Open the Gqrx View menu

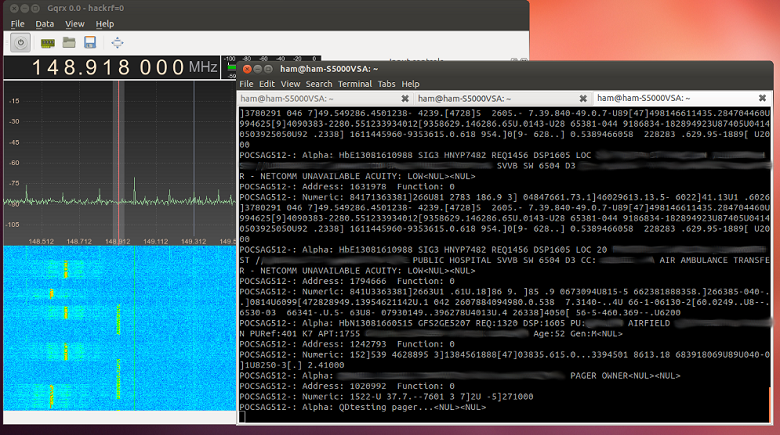click(x=75, y=23)
